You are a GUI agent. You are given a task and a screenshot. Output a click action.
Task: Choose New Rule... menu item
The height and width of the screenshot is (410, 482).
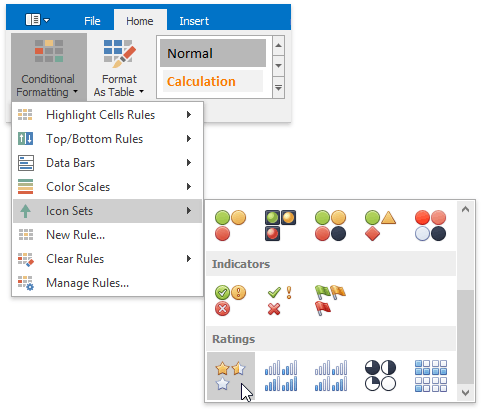107,235
